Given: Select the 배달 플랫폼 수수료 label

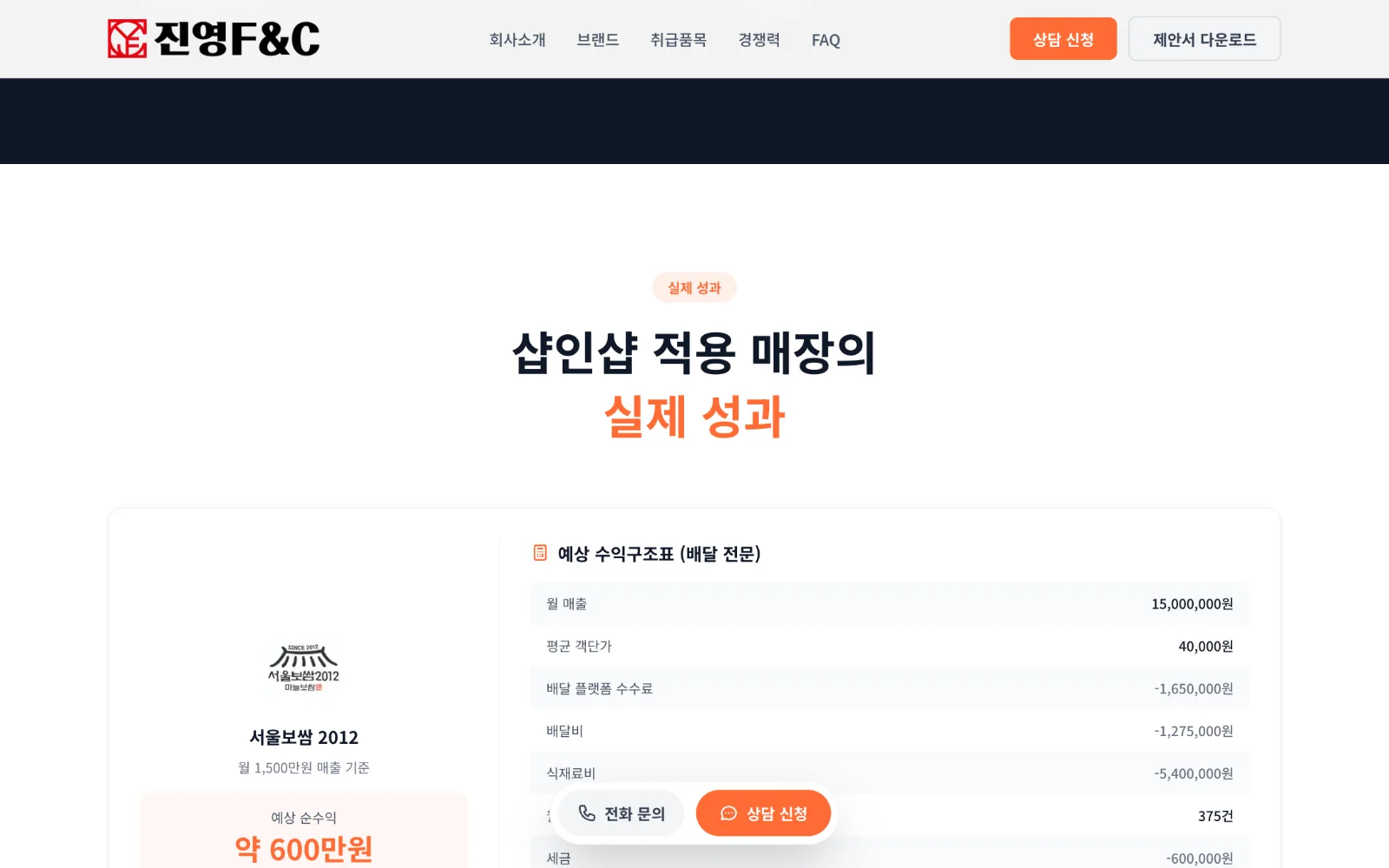Looking at the screenshot, I should [599, 688].
